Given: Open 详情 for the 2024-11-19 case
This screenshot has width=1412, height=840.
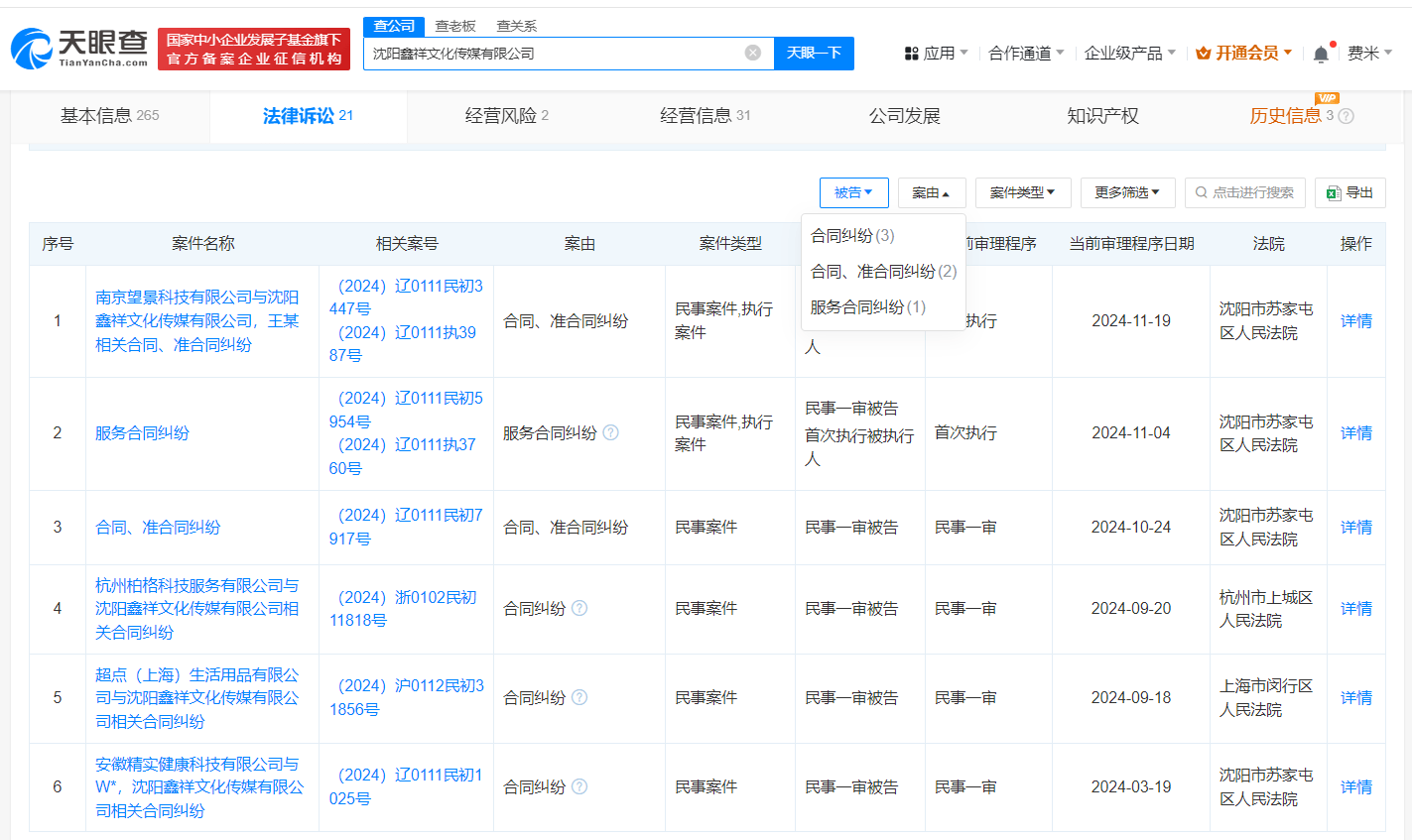Looking at the screenshot, I should pyautogui.click(x=1356, y=320).
